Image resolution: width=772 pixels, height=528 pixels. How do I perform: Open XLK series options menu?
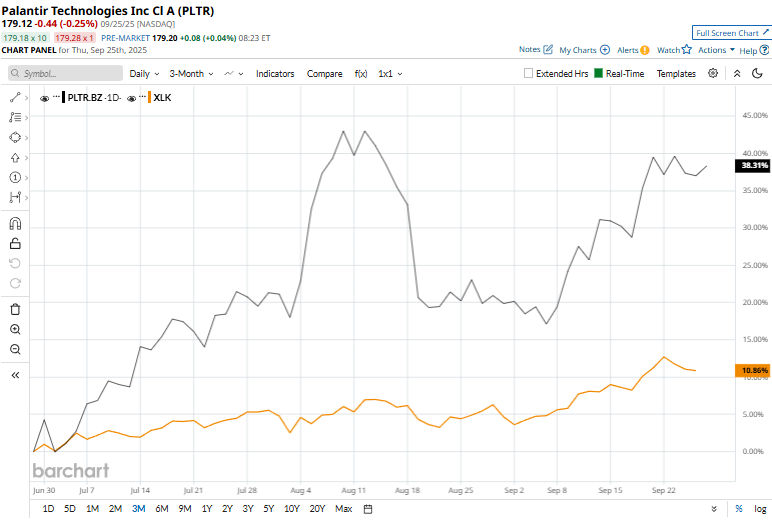(x=143, y=96)
